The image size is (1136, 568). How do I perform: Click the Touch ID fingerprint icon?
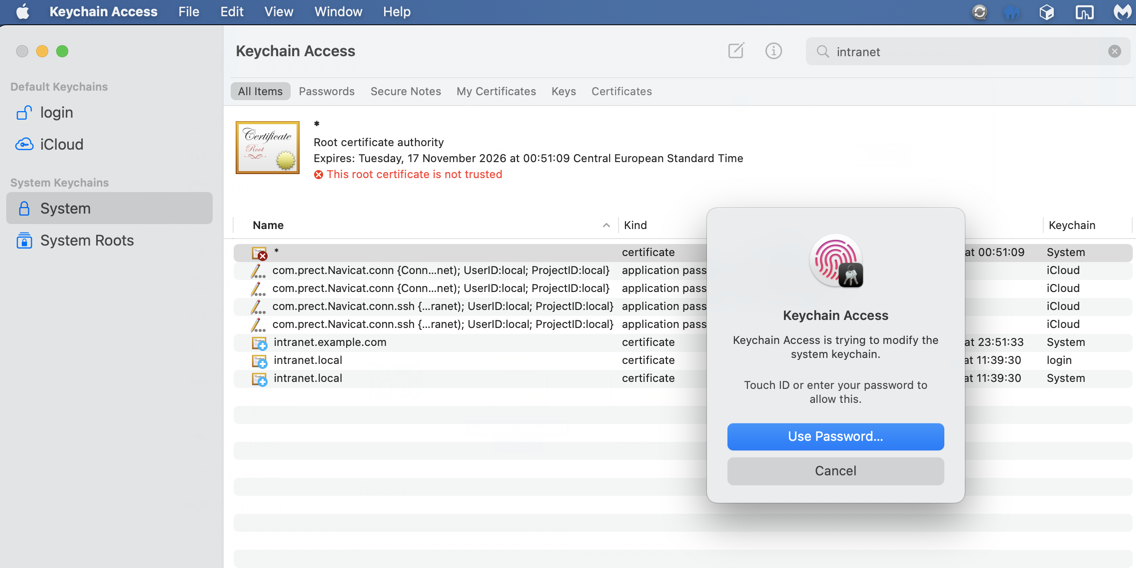[835, 261]
